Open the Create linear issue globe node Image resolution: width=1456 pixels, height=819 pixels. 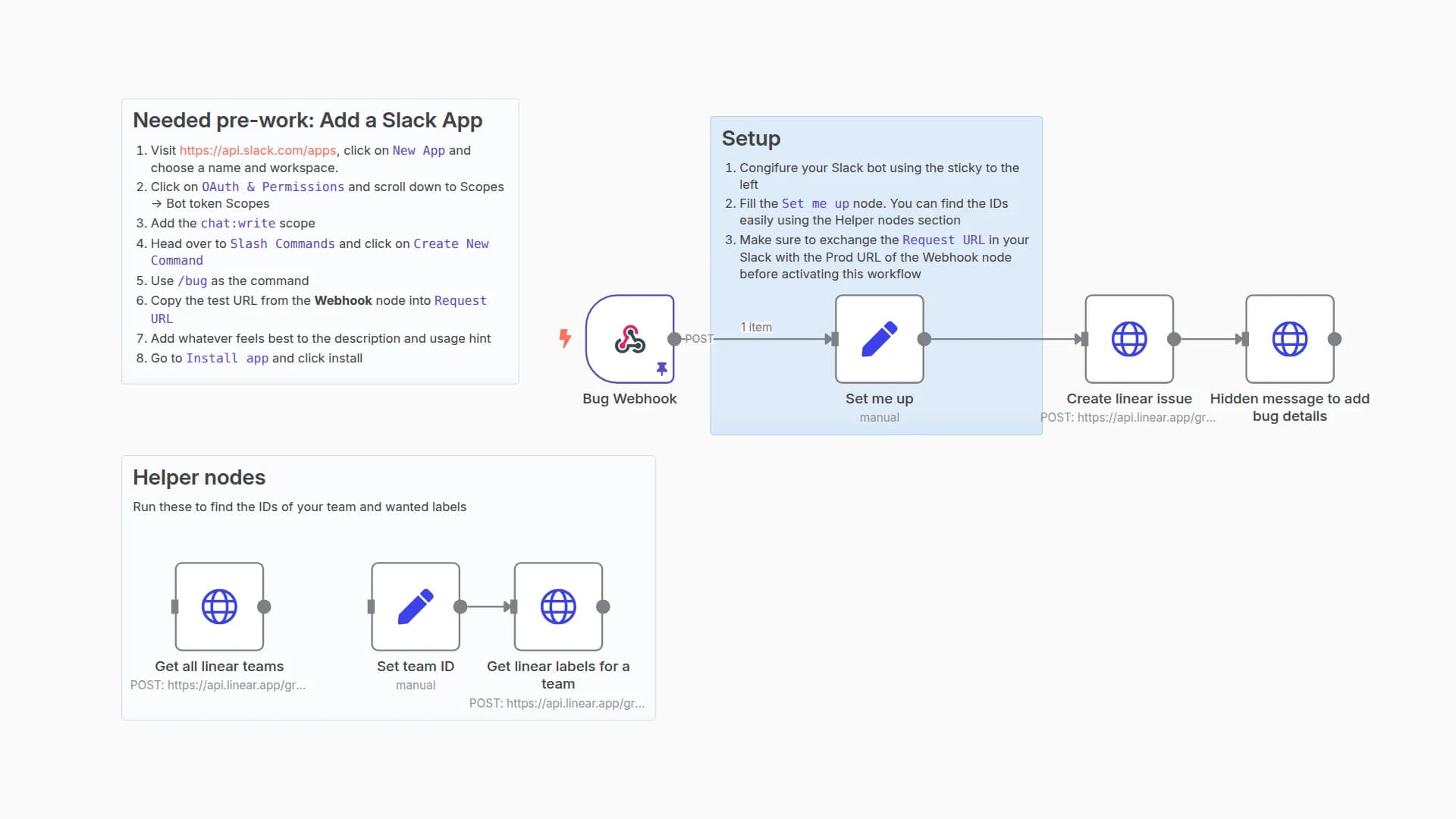point(1129,339)
